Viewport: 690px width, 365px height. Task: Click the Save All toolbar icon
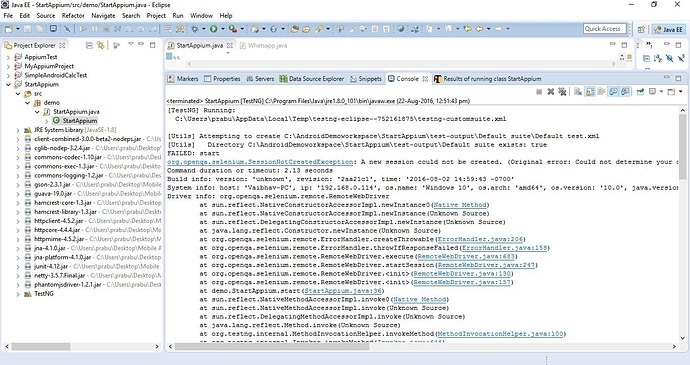[x=39, y=29]
